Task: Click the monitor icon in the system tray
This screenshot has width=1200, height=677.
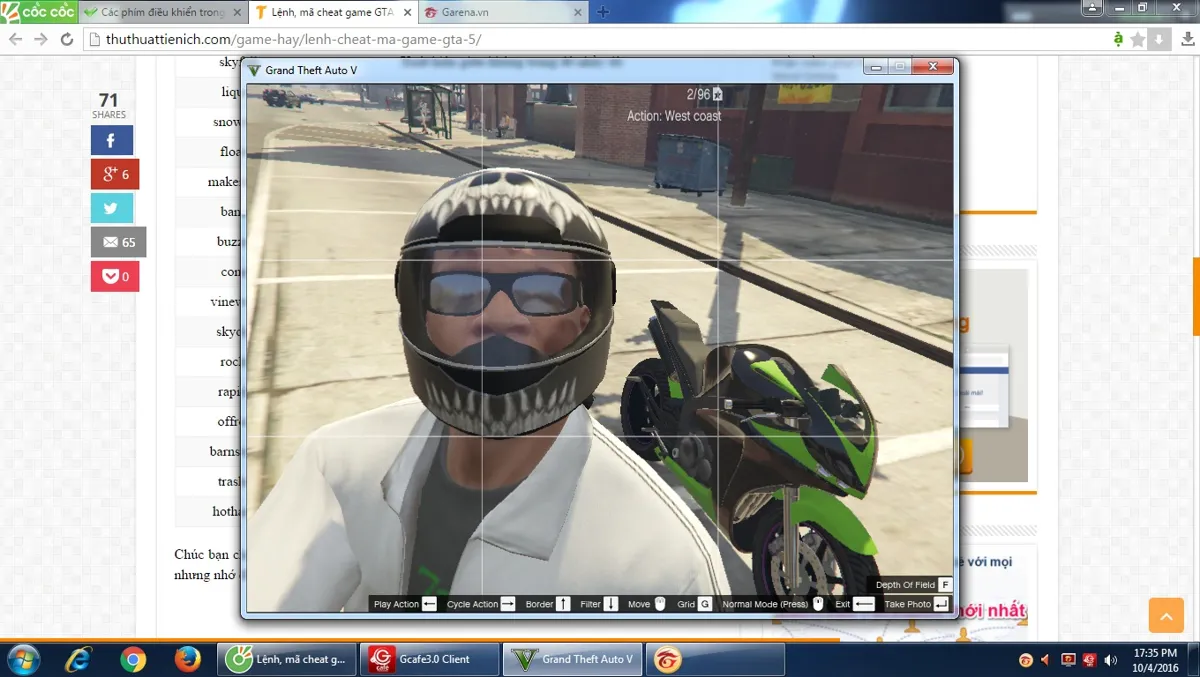Action: coord(1068,660)
